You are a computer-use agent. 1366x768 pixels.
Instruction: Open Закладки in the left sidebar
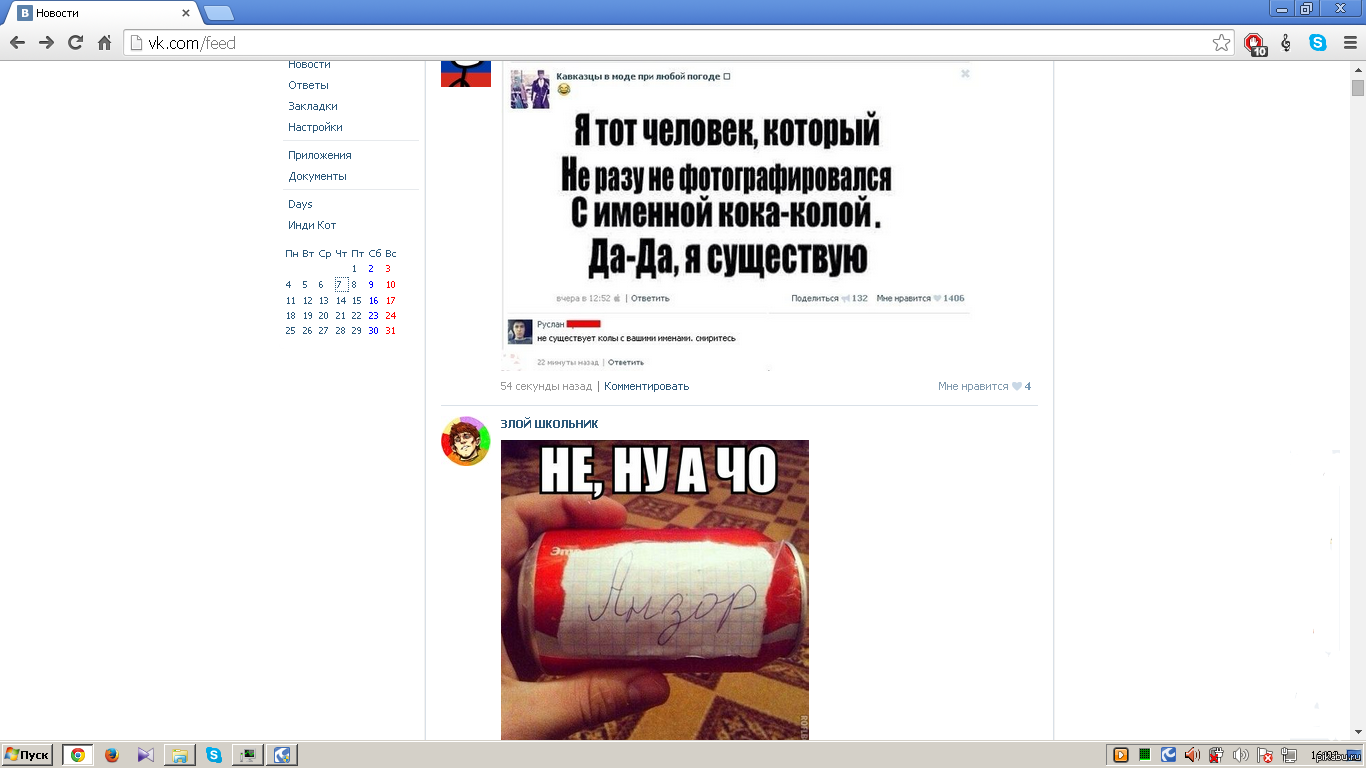coord(313,106)
